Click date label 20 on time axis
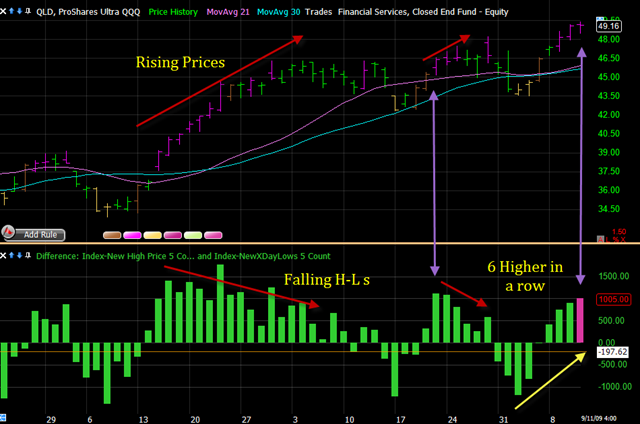Viewport: 640px width, 424px height. [x=195, y=420]
